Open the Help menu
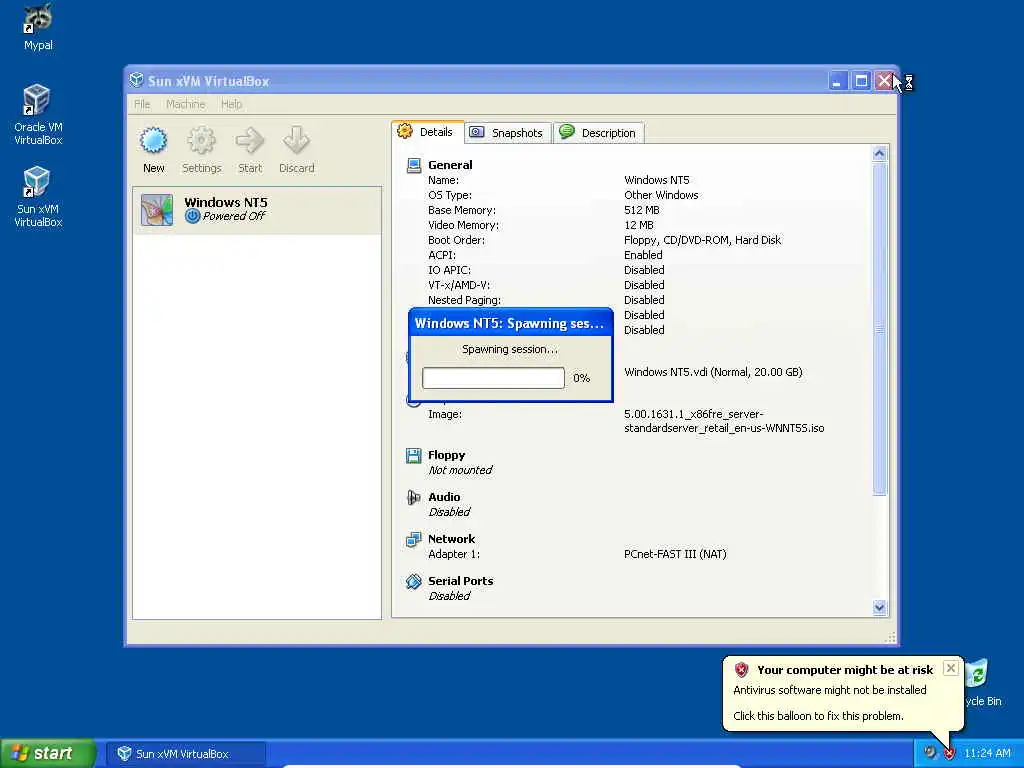Screen dimensions: 1024x768 [231, 104]
